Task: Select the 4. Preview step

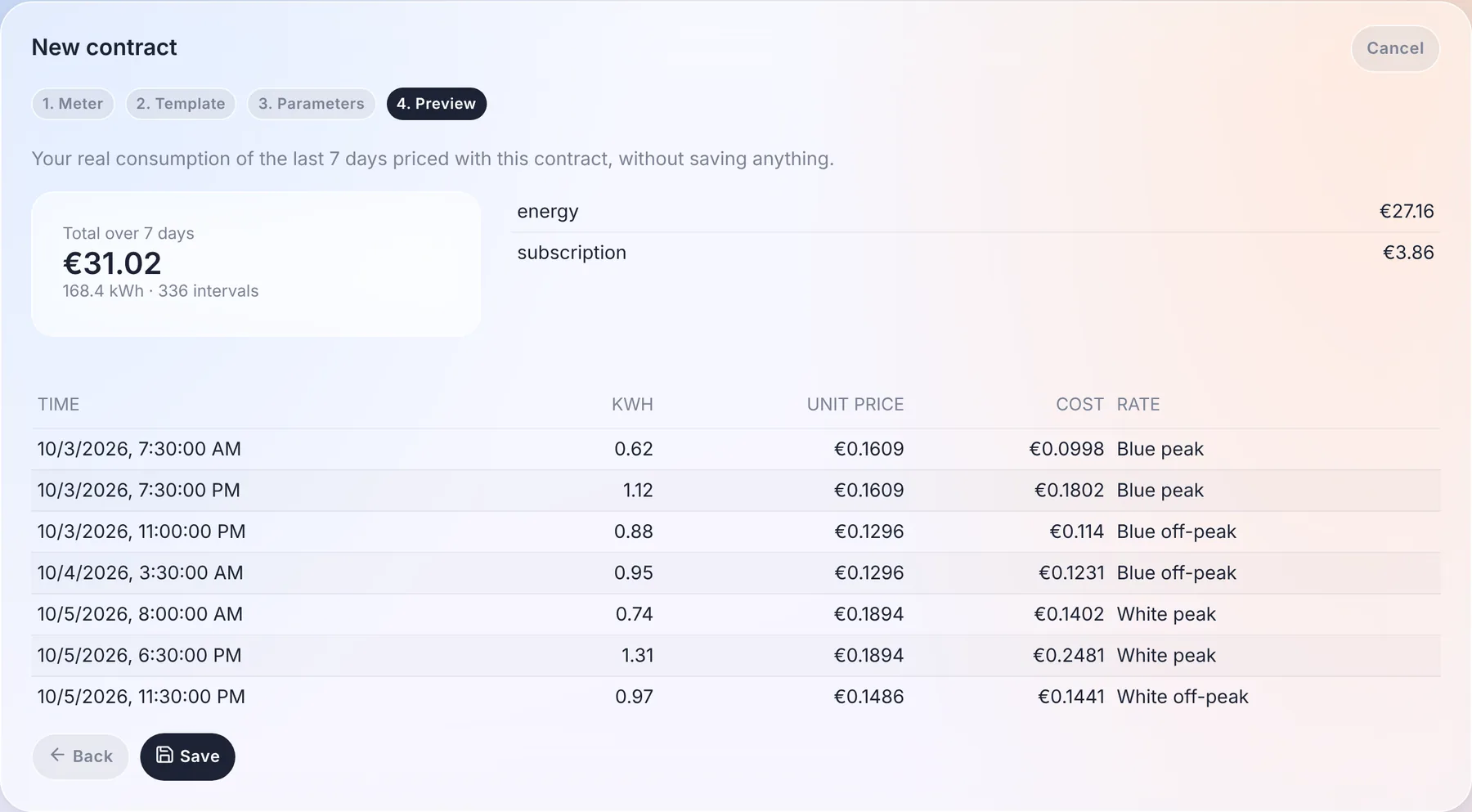Action: click(437, 104)
